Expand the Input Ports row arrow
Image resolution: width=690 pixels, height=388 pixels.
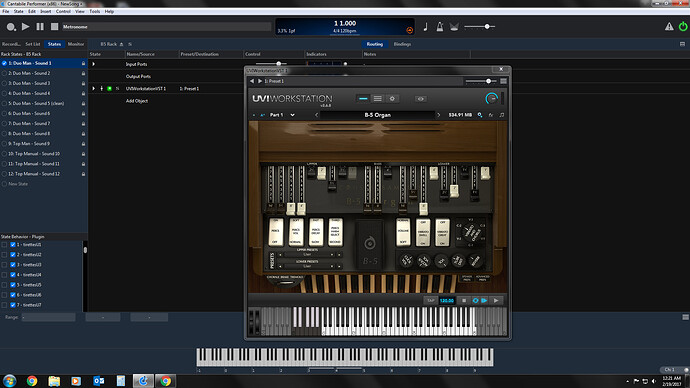point(93,64)
